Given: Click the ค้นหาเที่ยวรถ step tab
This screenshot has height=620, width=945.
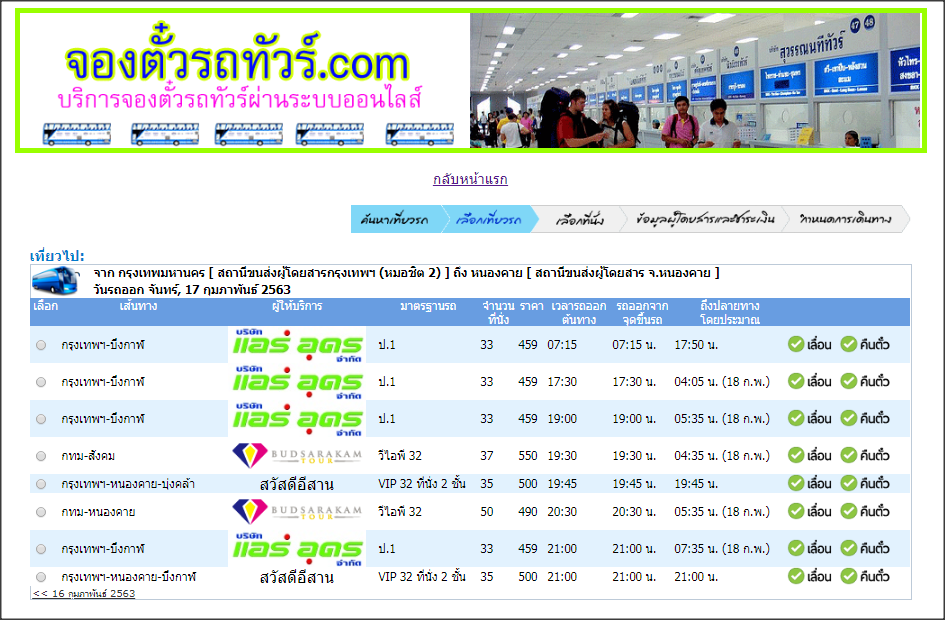Looking at the screenshot, I should (395, 219).
